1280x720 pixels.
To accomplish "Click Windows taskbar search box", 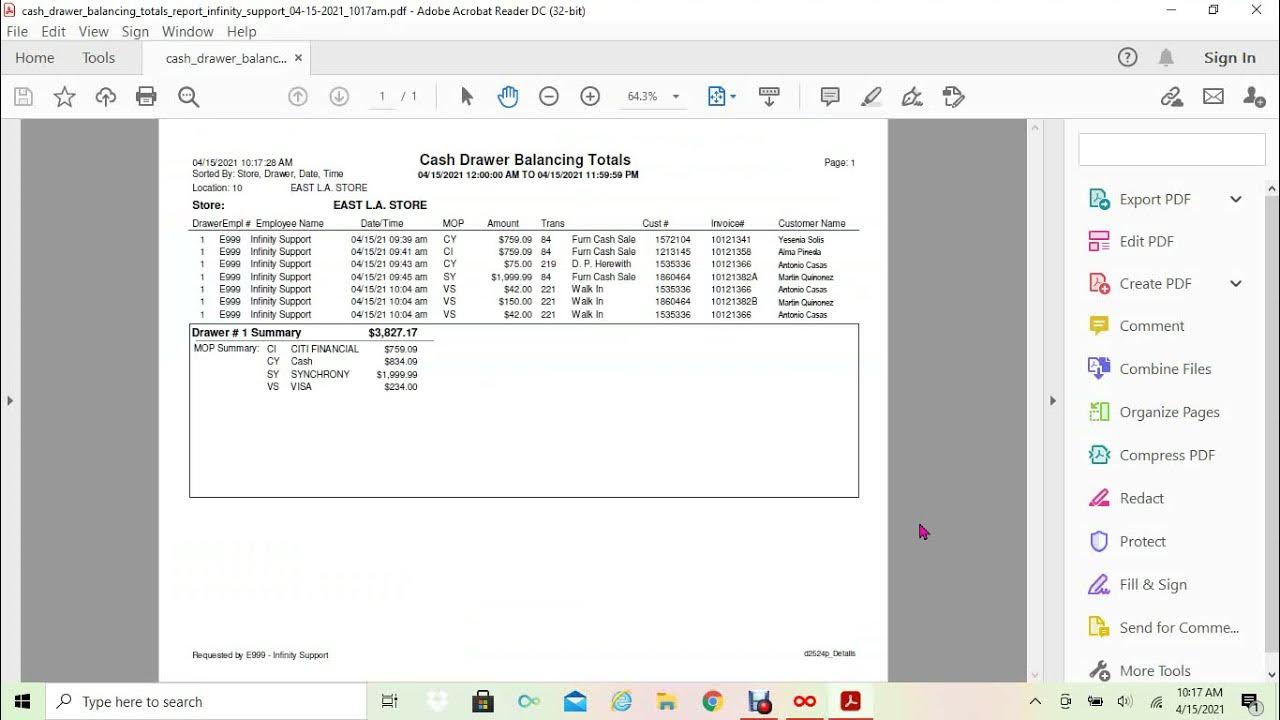I will [207, 701].
